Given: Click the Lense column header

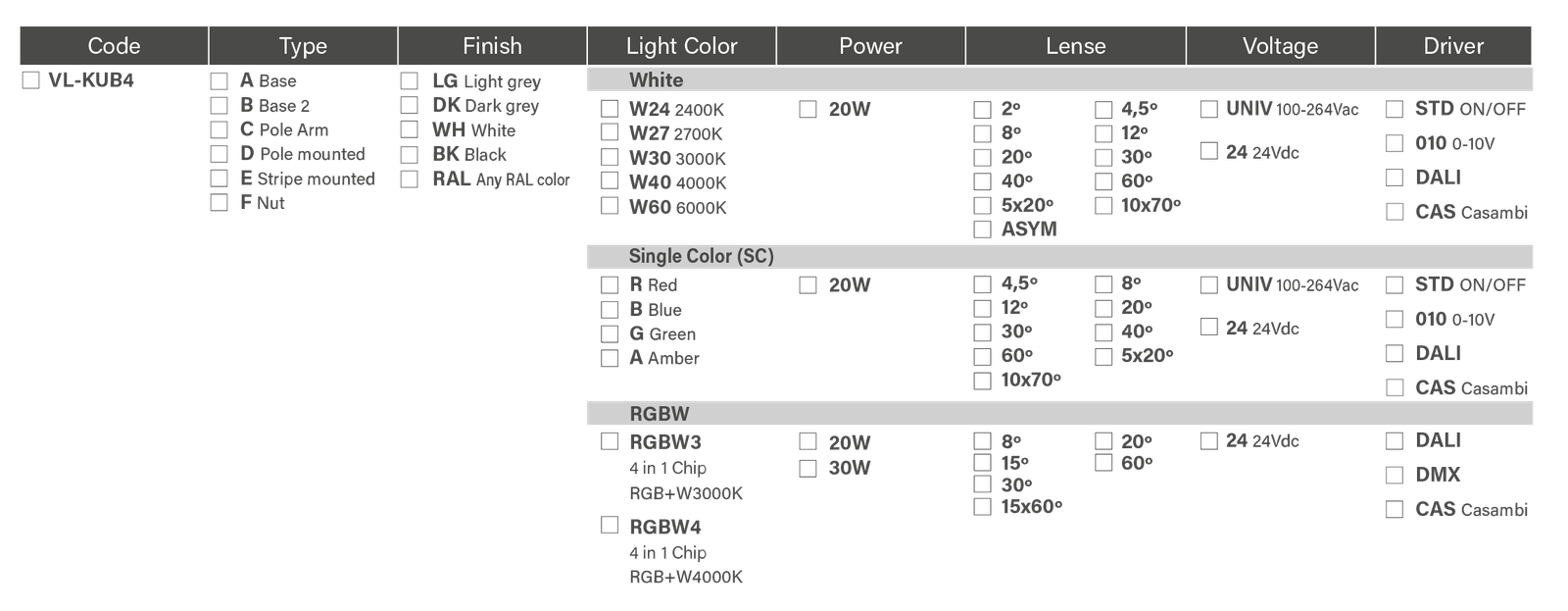Looking at the screenshot, I should click(1075, 46).
